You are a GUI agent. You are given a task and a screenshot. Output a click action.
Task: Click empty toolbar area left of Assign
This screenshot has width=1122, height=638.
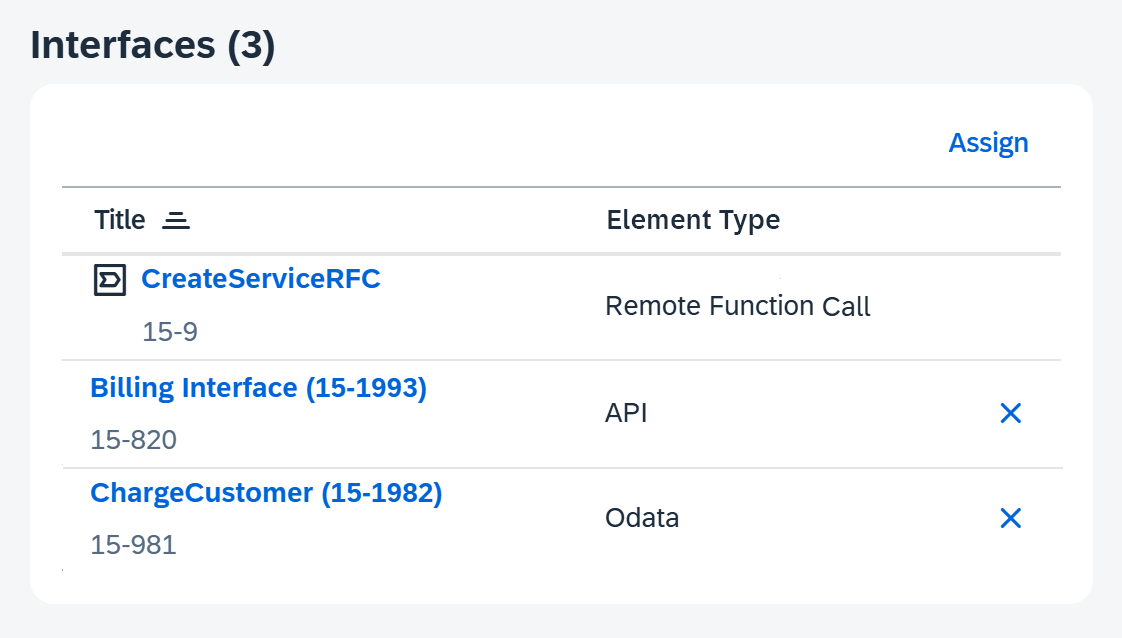point(500,143)
